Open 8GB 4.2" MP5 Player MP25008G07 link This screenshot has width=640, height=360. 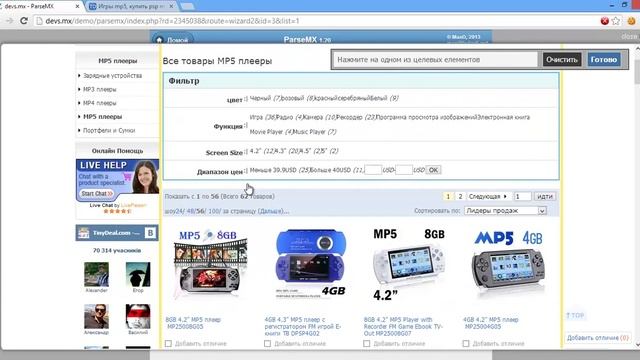tap(402, 327)
